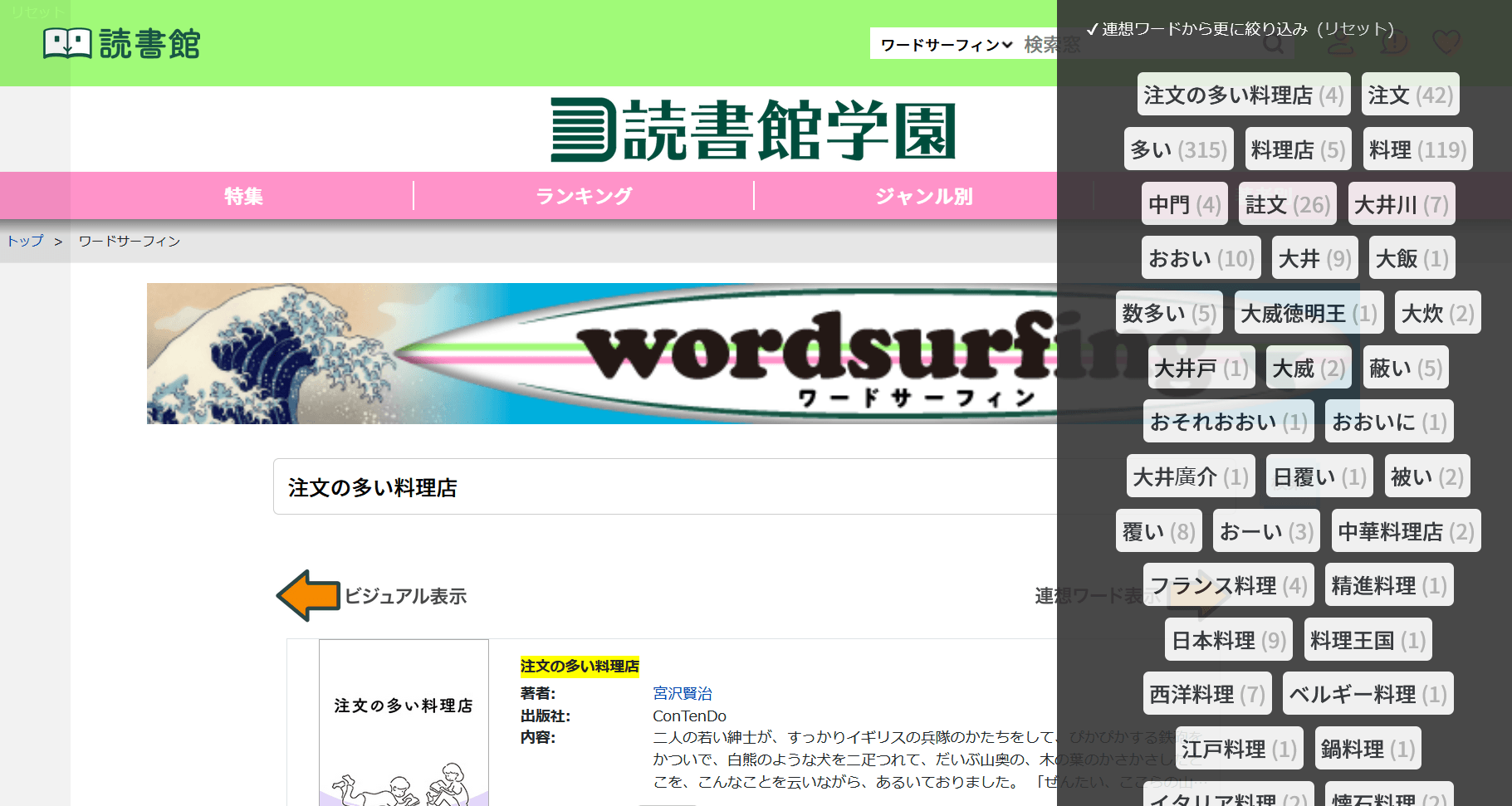Open the notification speech-bubble icon
The image size is (1512, 806).
(x=1394, y=43)
